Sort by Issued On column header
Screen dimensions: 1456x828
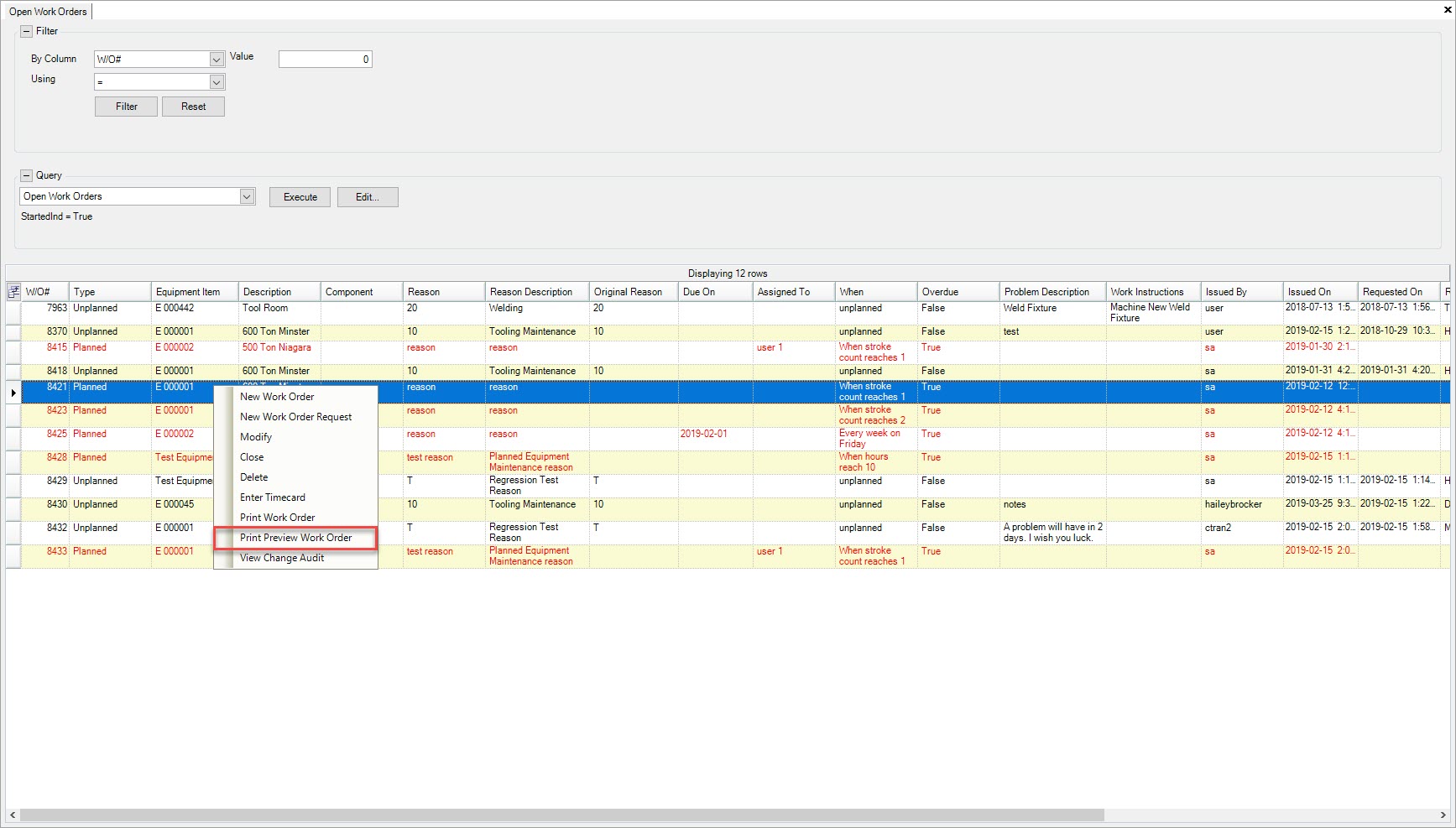[x=1321, y=292]
